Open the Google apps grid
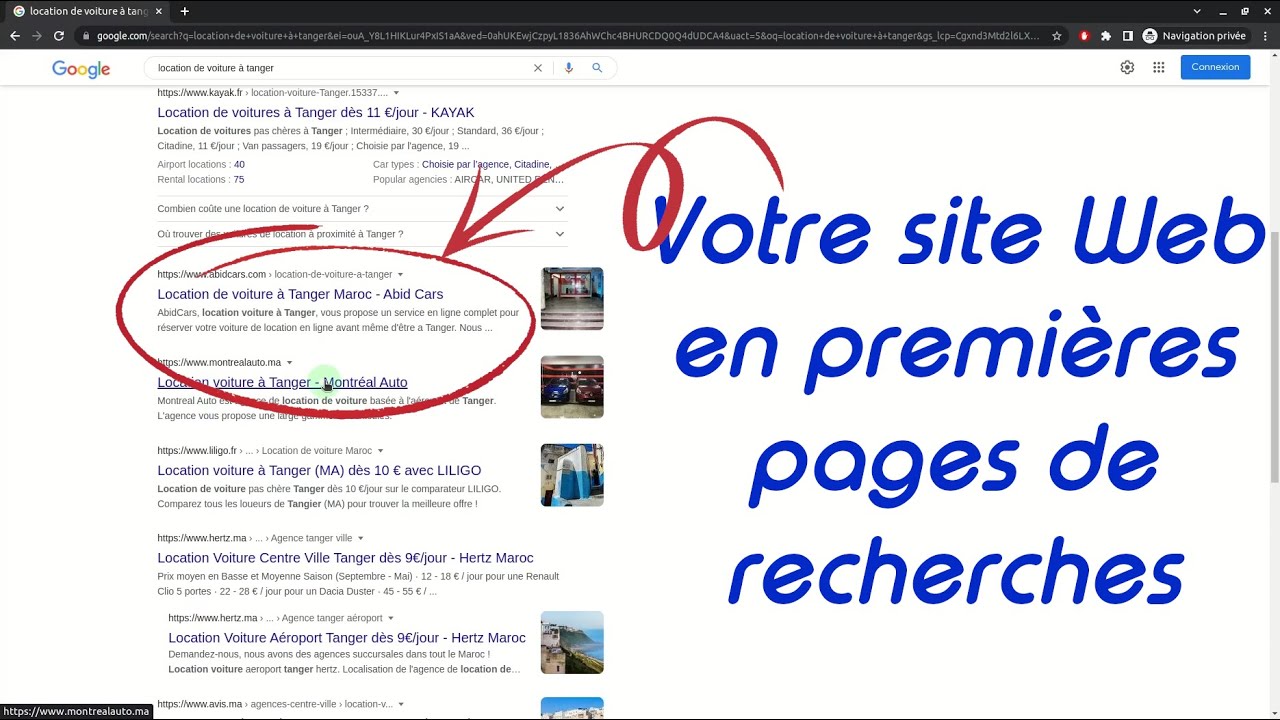This screenshot has width=1280, height=720. [1159, 67]
